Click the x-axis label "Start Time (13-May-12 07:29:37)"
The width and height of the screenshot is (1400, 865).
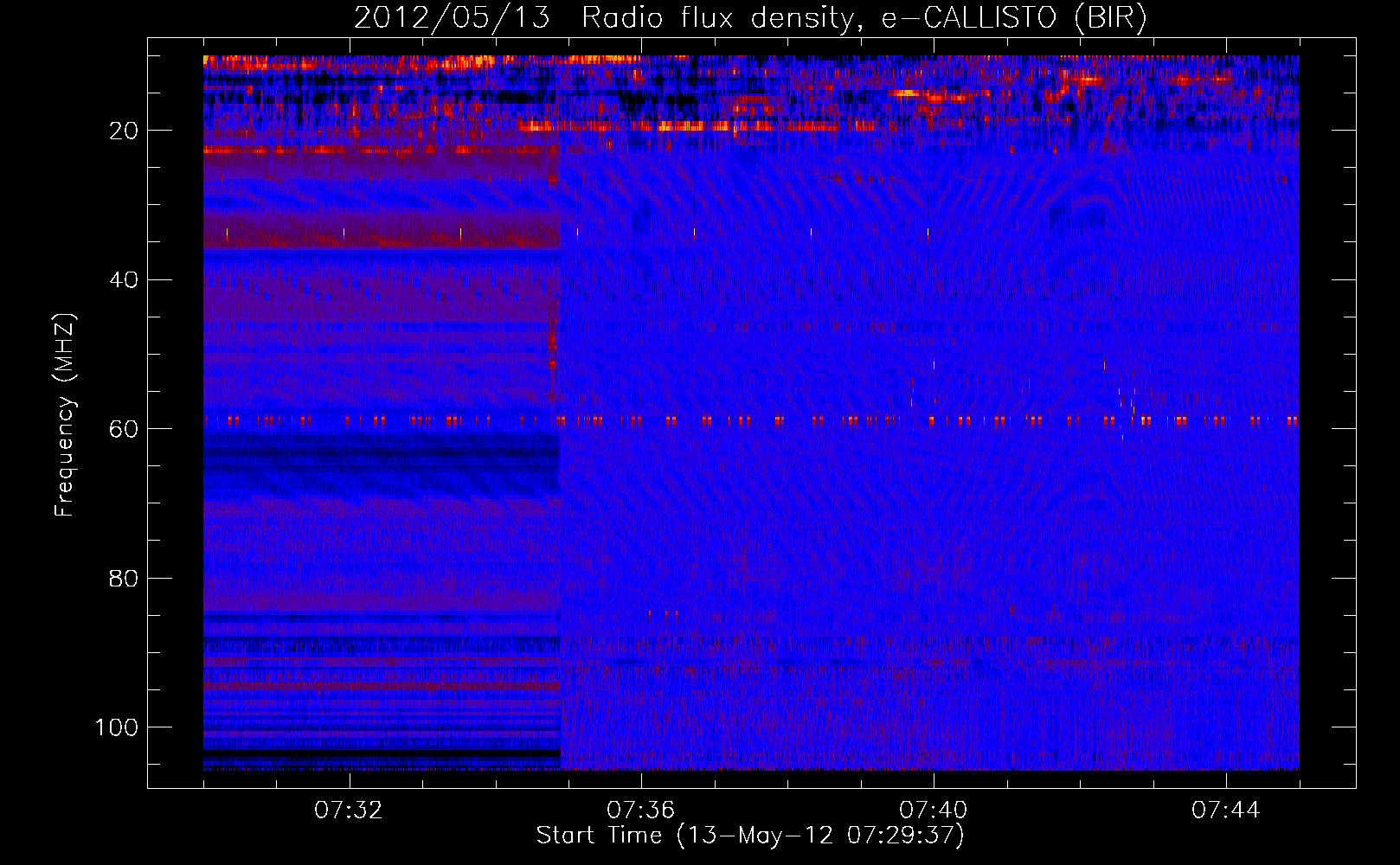click(x=750, y=836)
